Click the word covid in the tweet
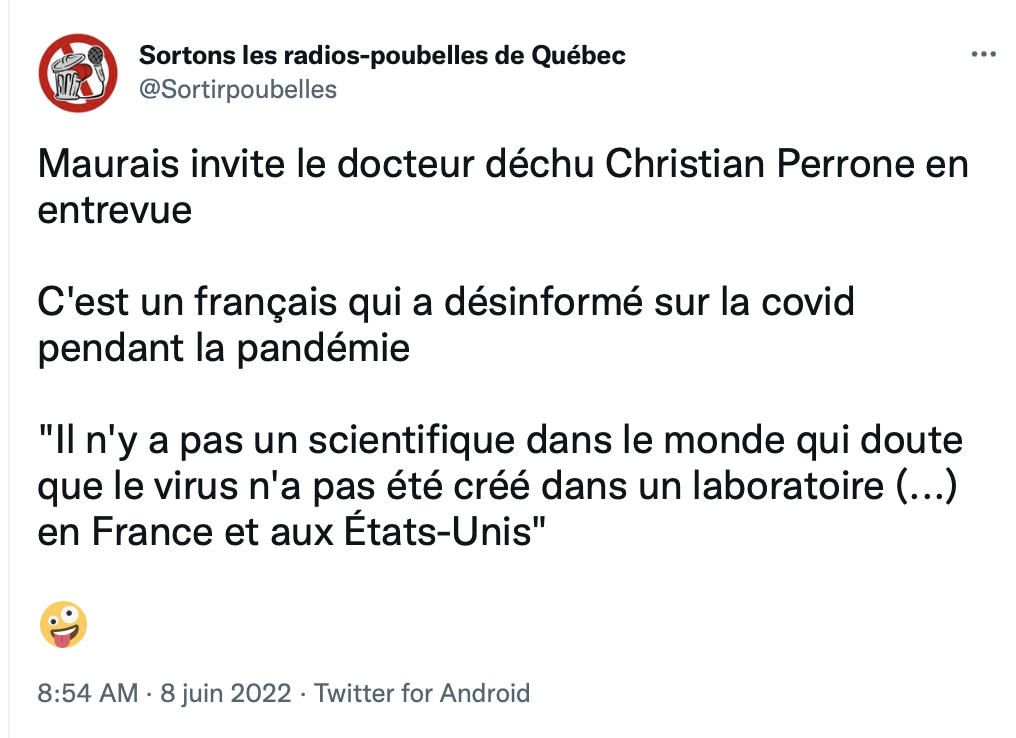The image size is (1016, 738). point(807,302)
